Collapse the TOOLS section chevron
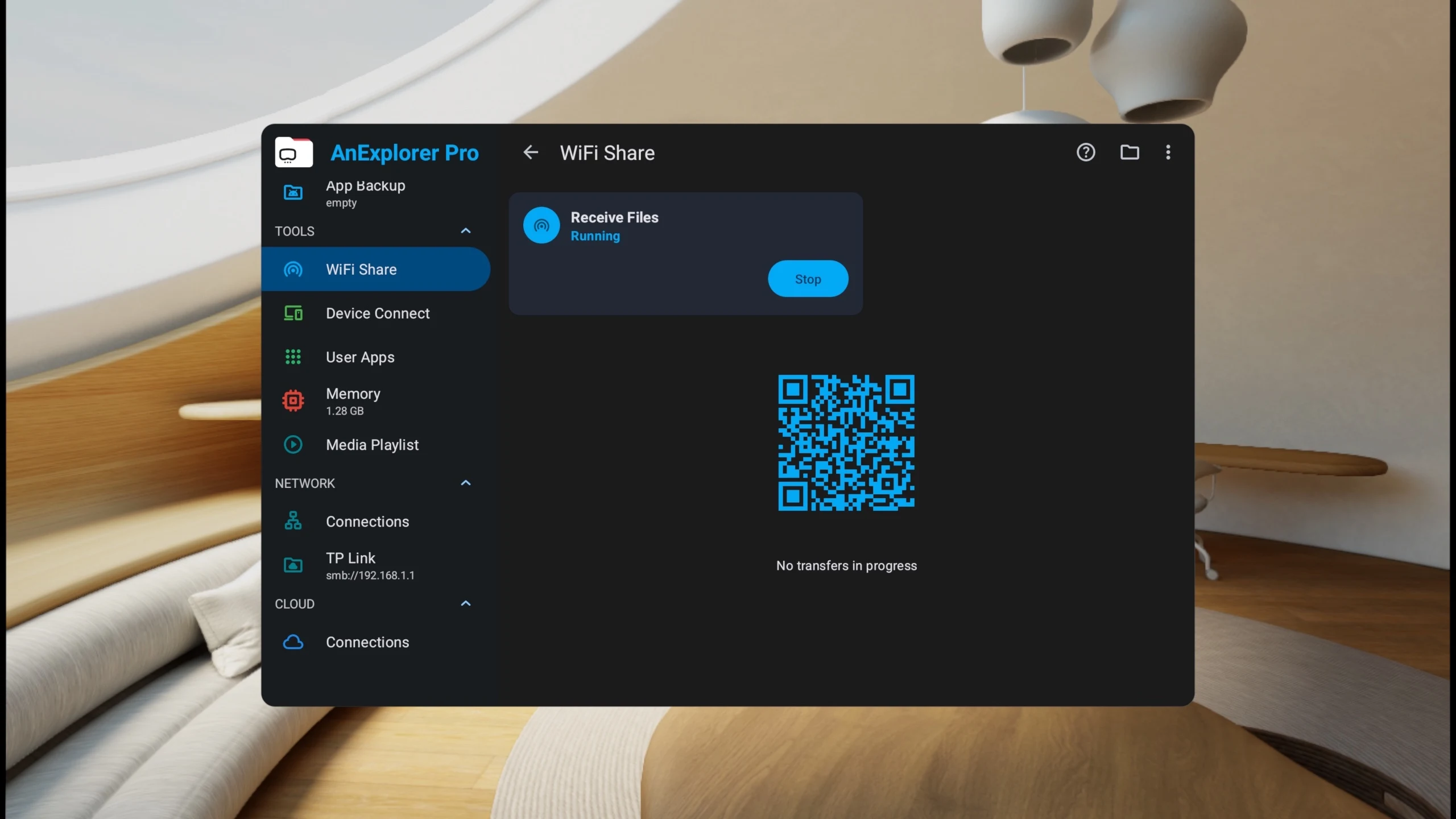This screenshot has height=819, width=1456. coord(466,231)
